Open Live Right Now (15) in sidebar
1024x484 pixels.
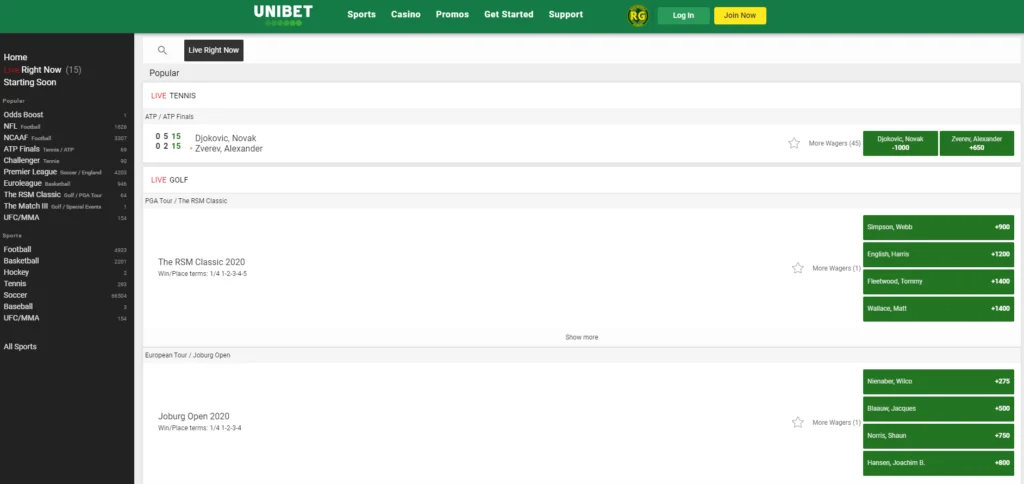click(42, 70)
